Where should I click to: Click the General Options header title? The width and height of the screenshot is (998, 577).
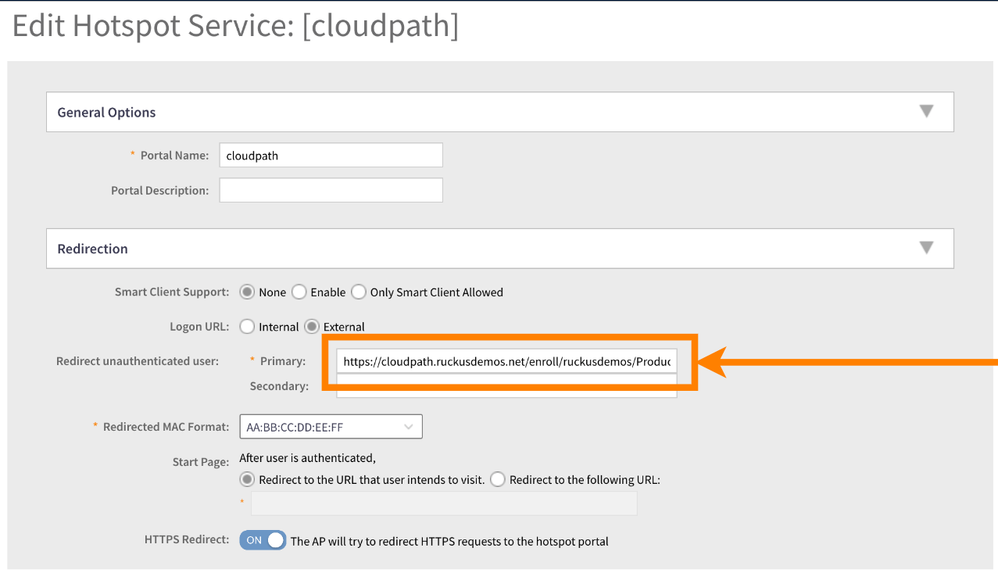[x=107, y=112]
